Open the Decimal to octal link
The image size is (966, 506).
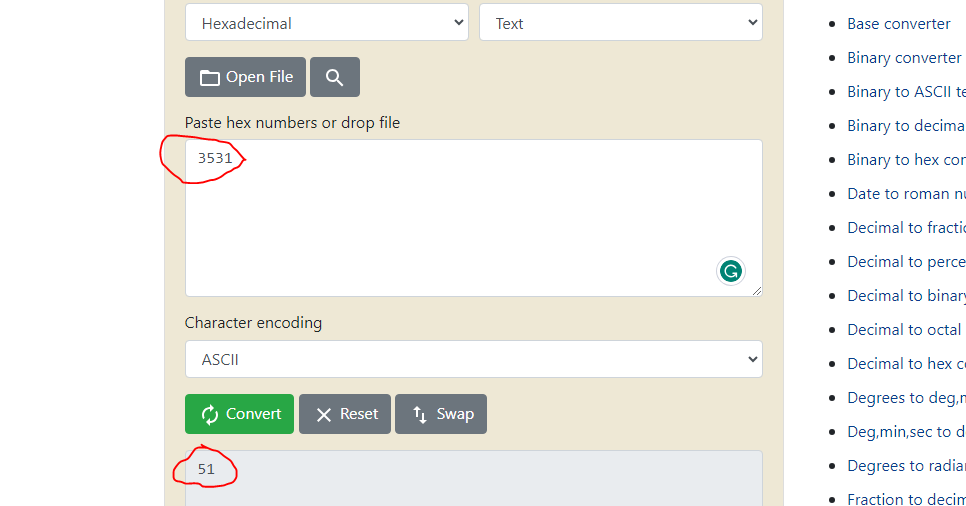click(905, 329)
